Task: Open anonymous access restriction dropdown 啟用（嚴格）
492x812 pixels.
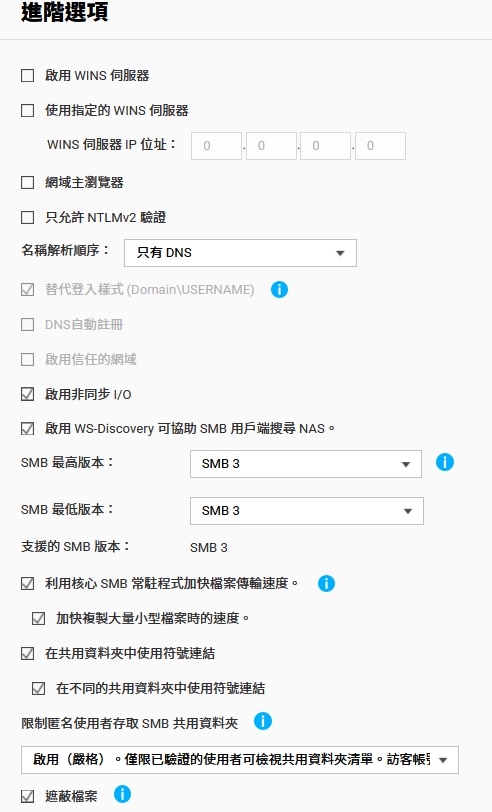Action: pyautogui.click(x=240, y=760)
